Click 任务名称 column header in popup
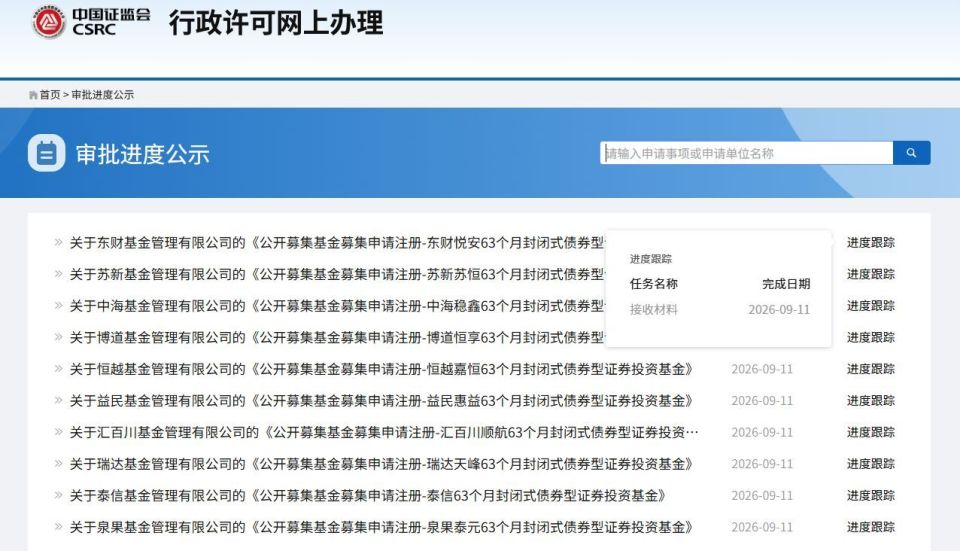 click(x=653, y=284)
